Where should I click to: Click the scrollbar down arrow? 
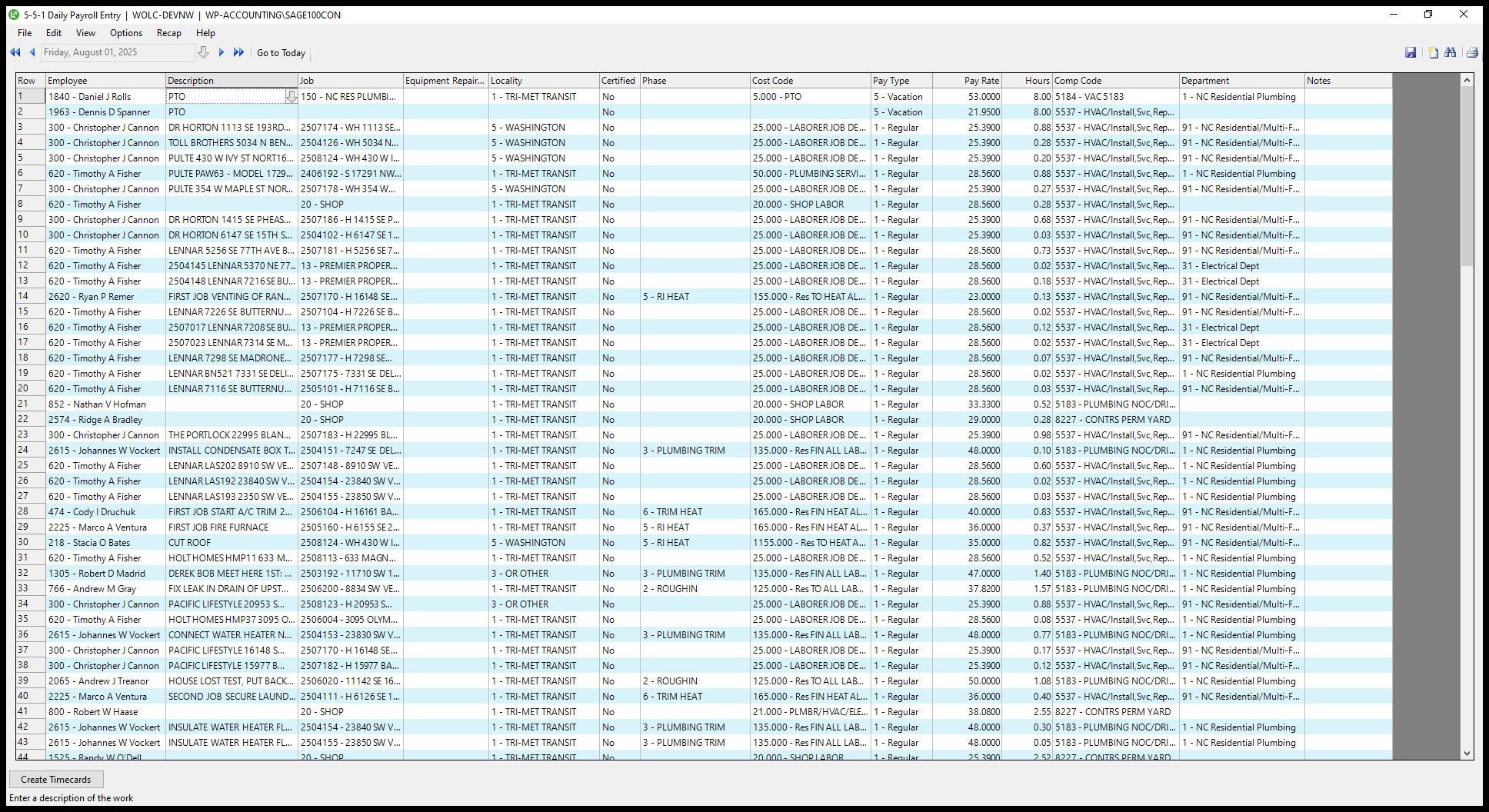point(1467,754)
